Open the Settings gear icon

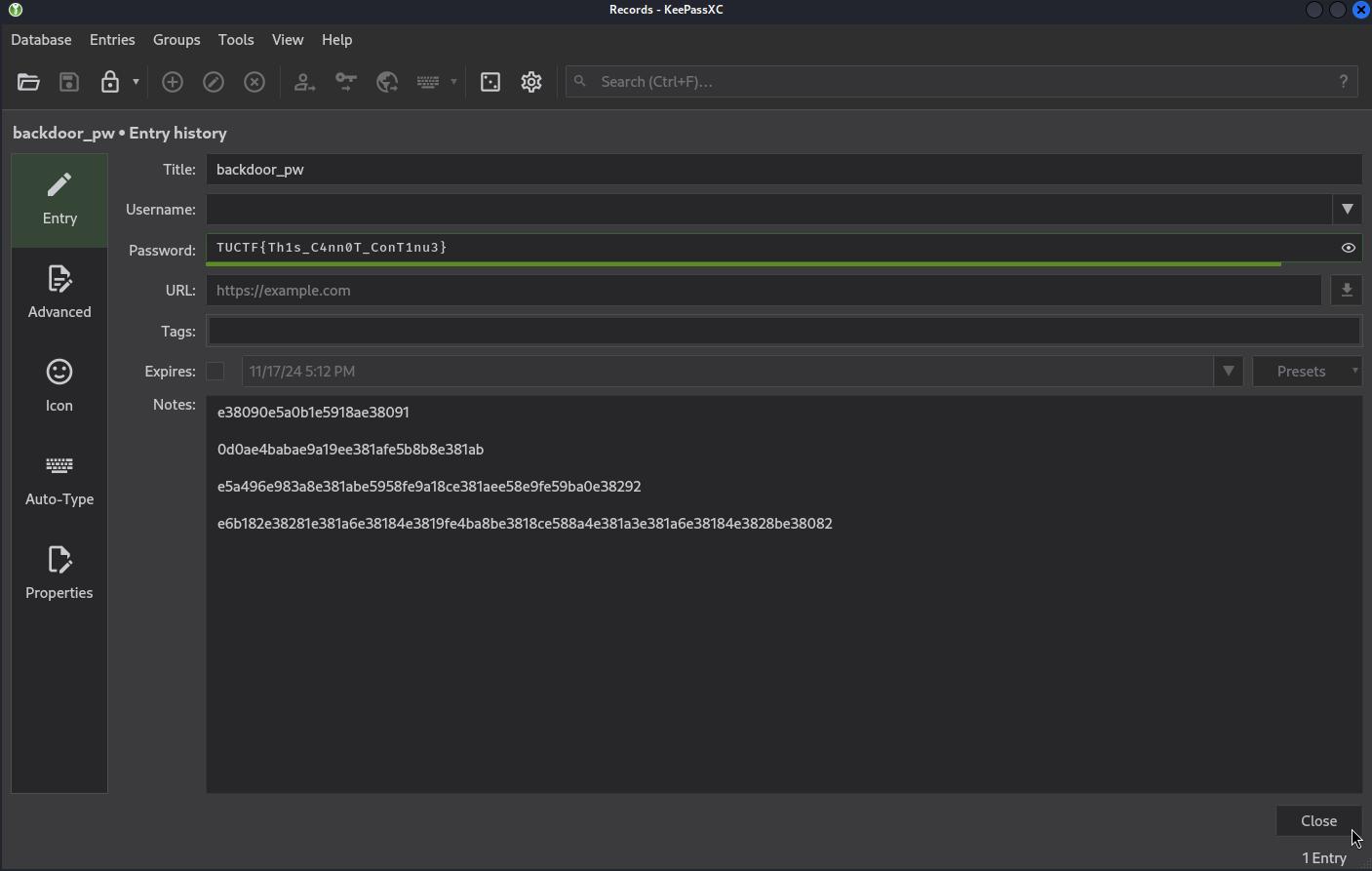531,82
